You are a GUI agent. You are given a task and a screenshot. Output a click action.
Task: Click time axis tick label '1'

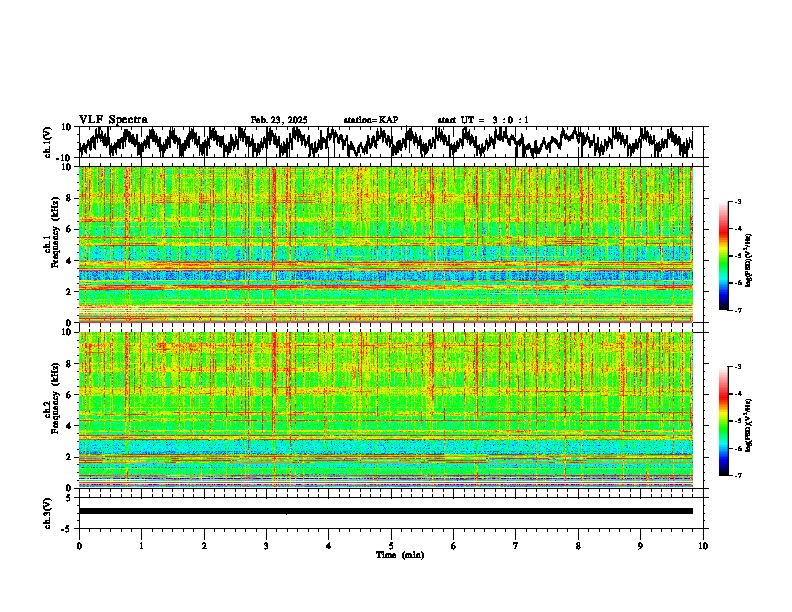[x=141, y=546]
